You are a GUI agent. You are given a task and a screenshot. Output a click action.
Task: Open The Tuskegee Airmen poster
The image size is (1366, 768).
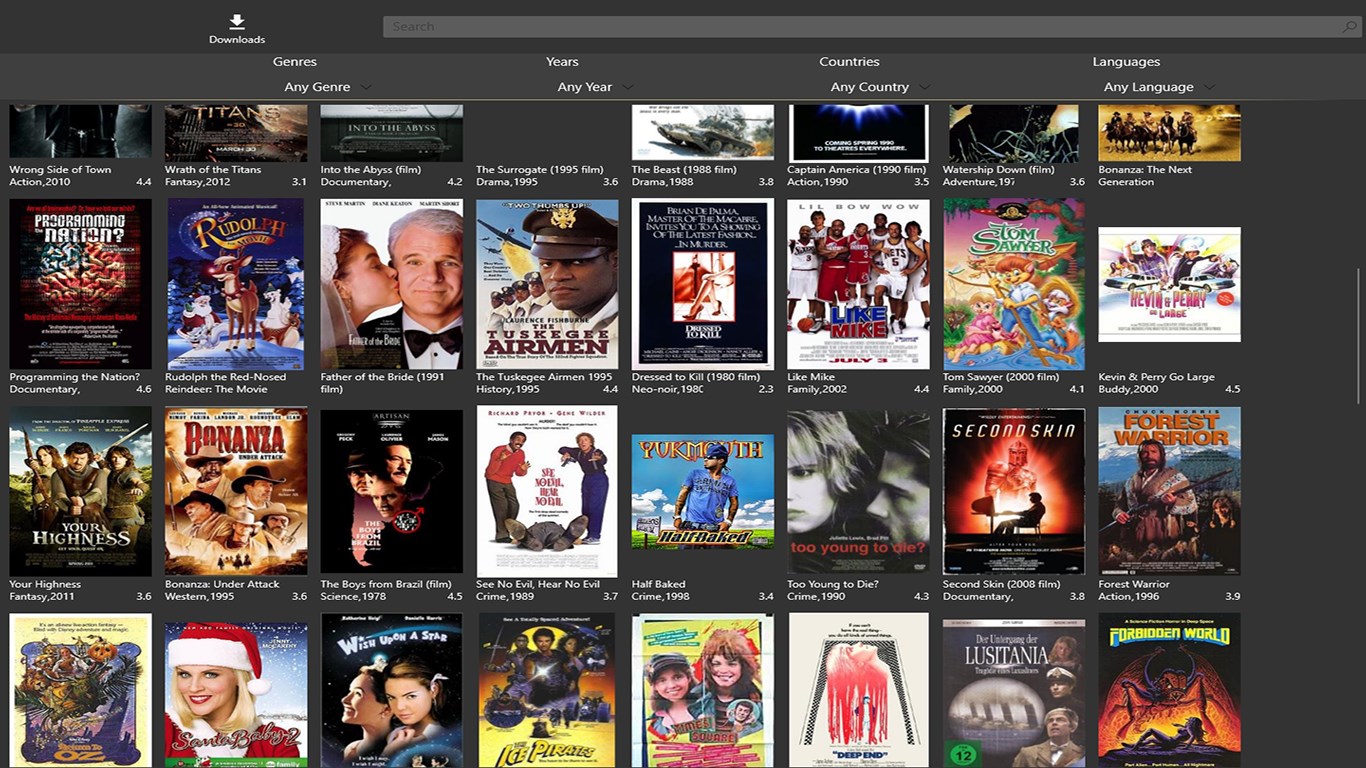pos(547,284)
